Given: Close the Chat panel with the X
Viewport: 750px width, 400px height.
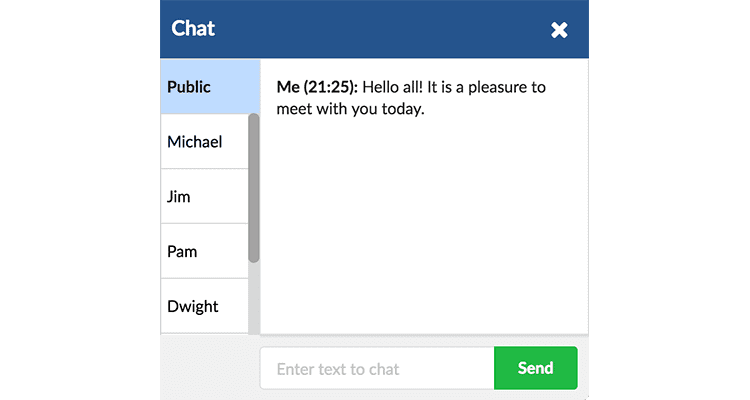Looking at the screenshot, I should point(559,30).
